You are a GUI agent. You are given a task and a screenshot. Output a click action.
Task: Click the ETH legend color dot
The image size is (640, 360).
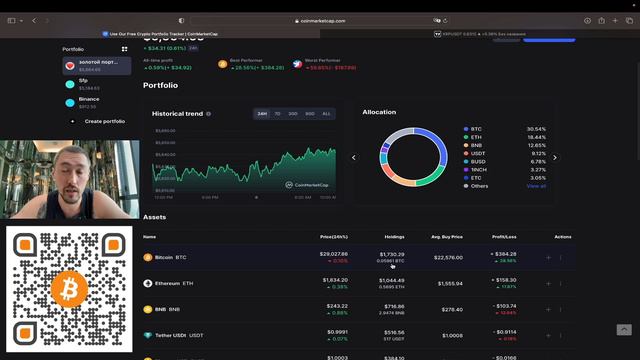pos(466,137)
